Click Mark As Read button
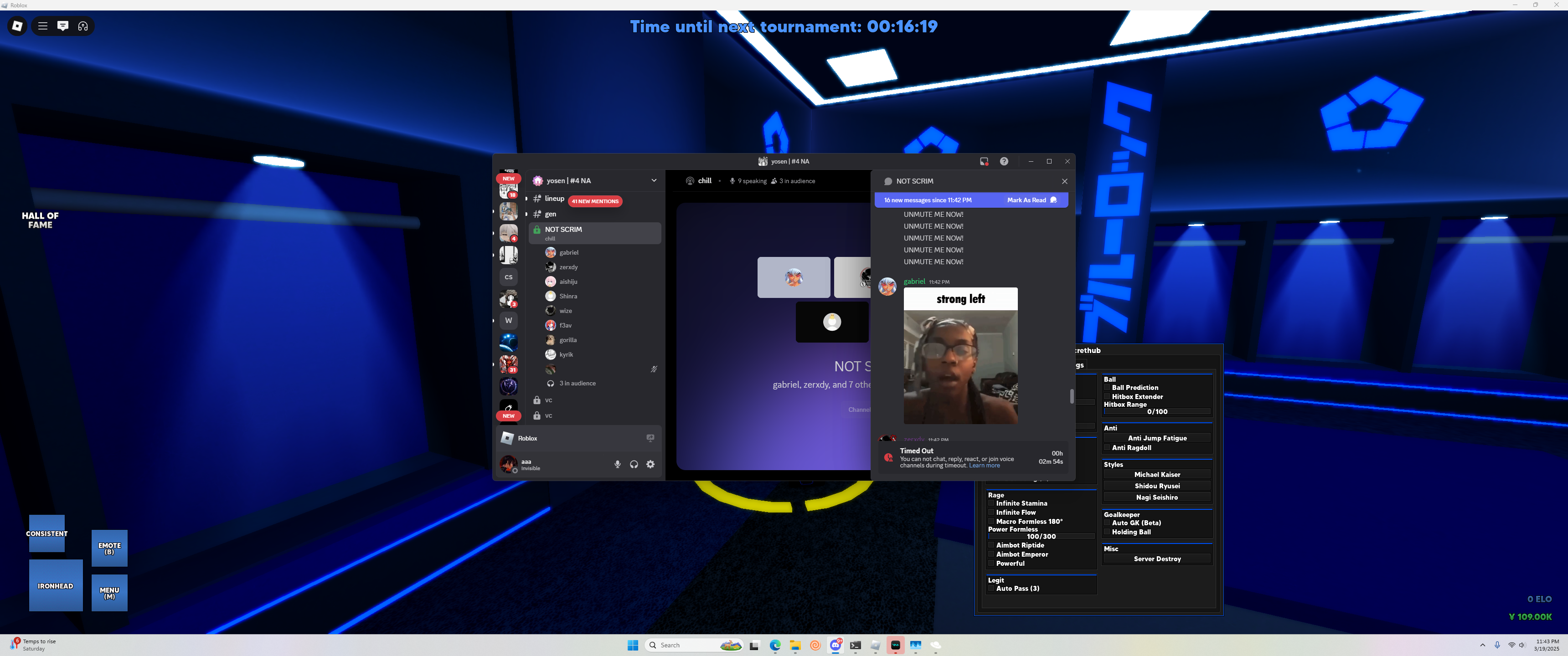Image resolution: width=1568 pixels, height=656 pixels. coord(1031,200)
